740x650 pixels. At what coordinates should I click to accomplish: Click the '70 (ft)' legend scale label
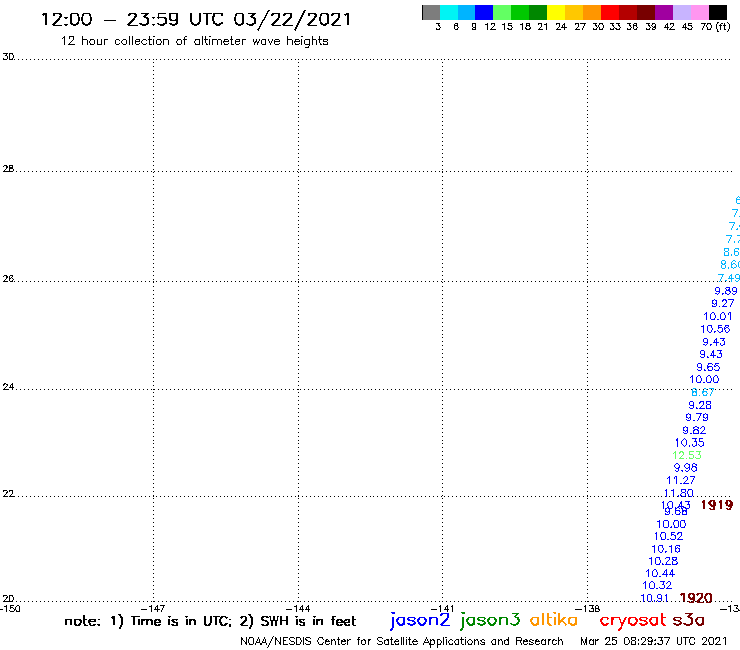pyautogui.click(x=715, y=26)
